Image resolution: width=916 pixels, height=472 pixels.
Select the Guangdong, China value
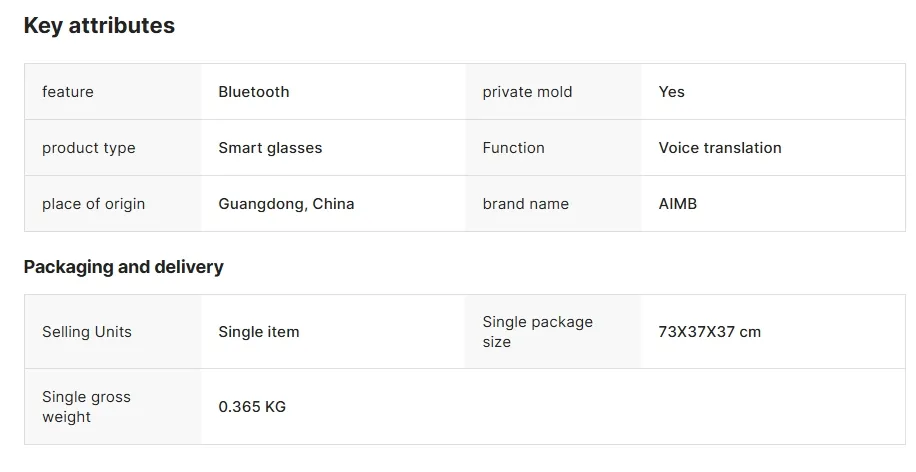coord(286,204)
